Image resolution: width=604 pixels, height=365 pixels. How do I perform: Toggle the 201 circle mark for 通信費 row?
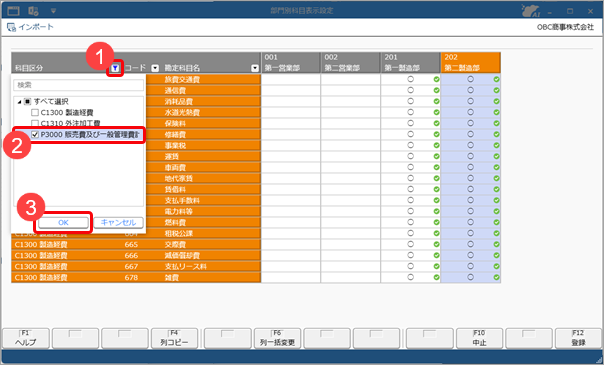(x=411, y=90)
